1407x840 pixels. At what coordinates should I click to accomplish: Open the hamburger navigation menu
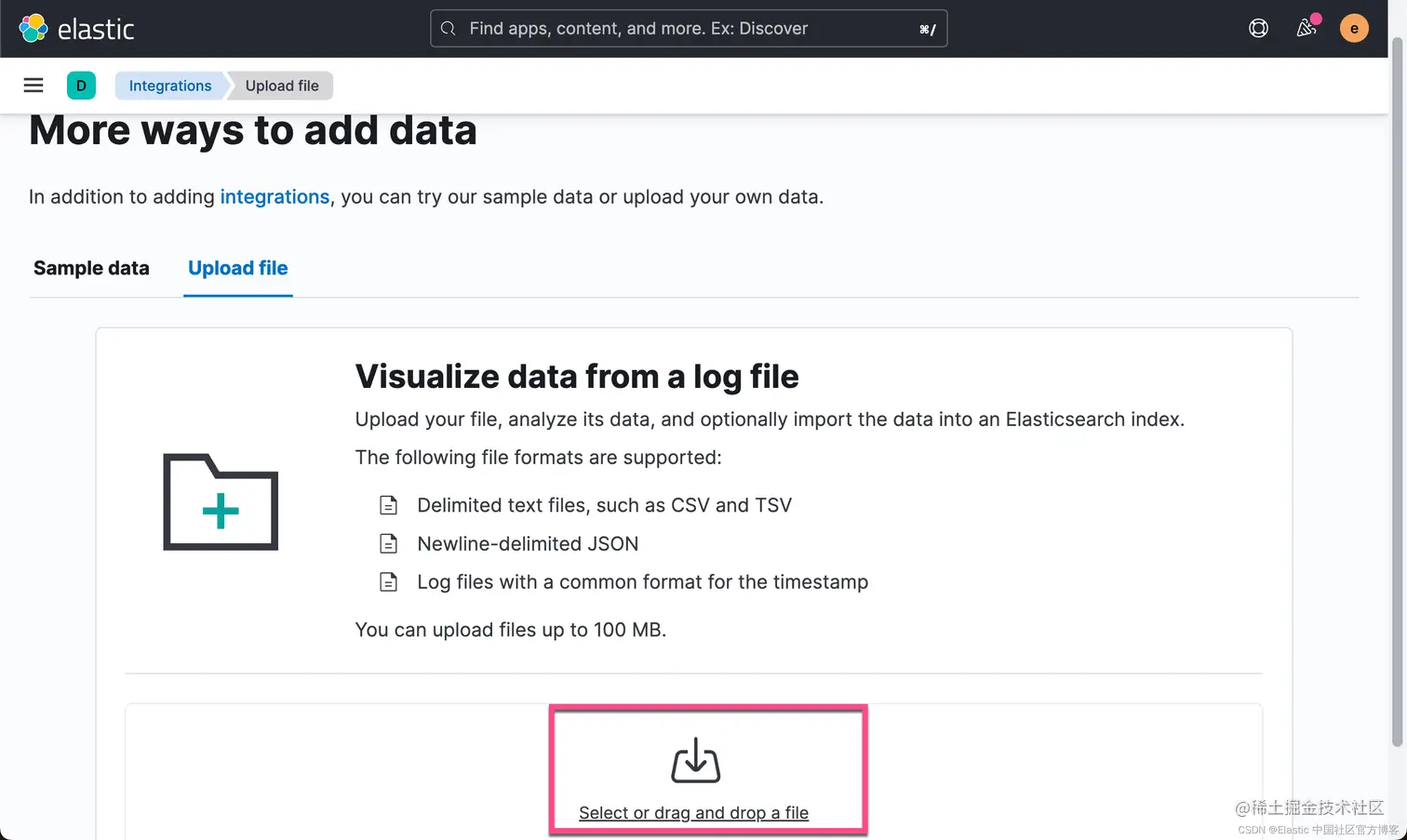33,86
